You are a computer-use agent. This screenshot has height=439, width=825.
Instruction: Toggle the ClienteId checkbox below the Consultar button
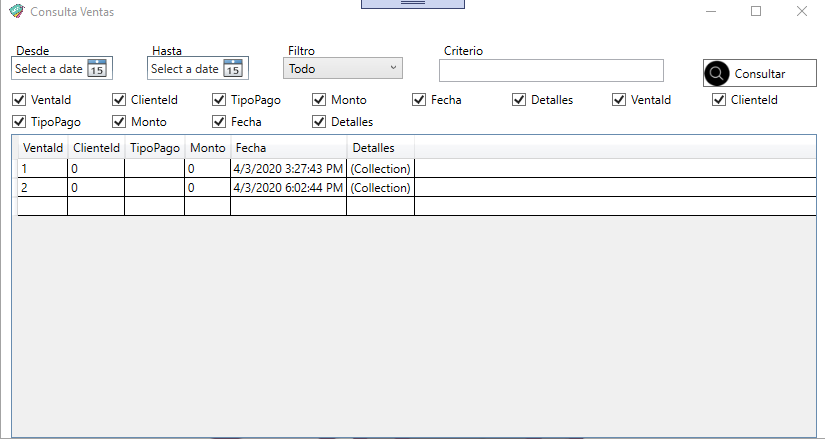pos(719,99)
